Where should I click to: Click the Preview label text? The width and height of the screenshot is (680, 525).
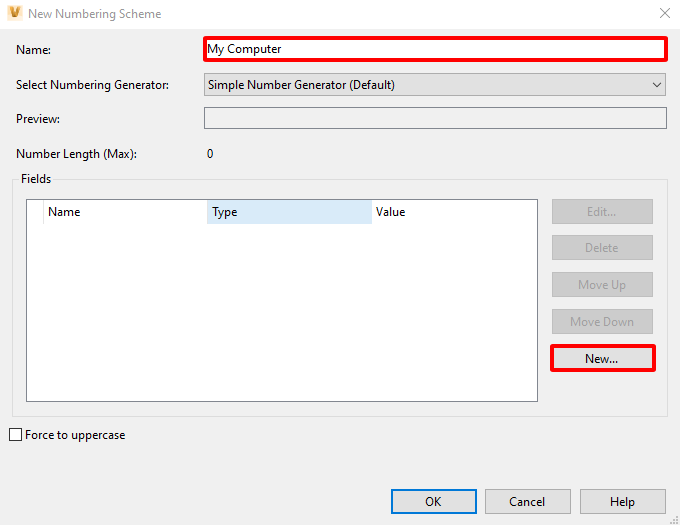(38, 119)
